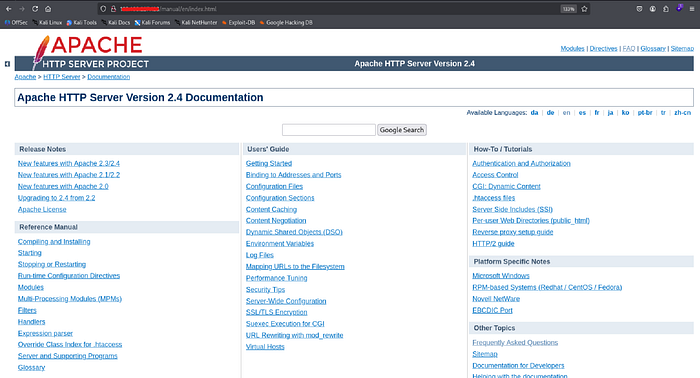Click Documentation breadcrumb link
This screenshot has width=700, height=378.
point(108,77)
